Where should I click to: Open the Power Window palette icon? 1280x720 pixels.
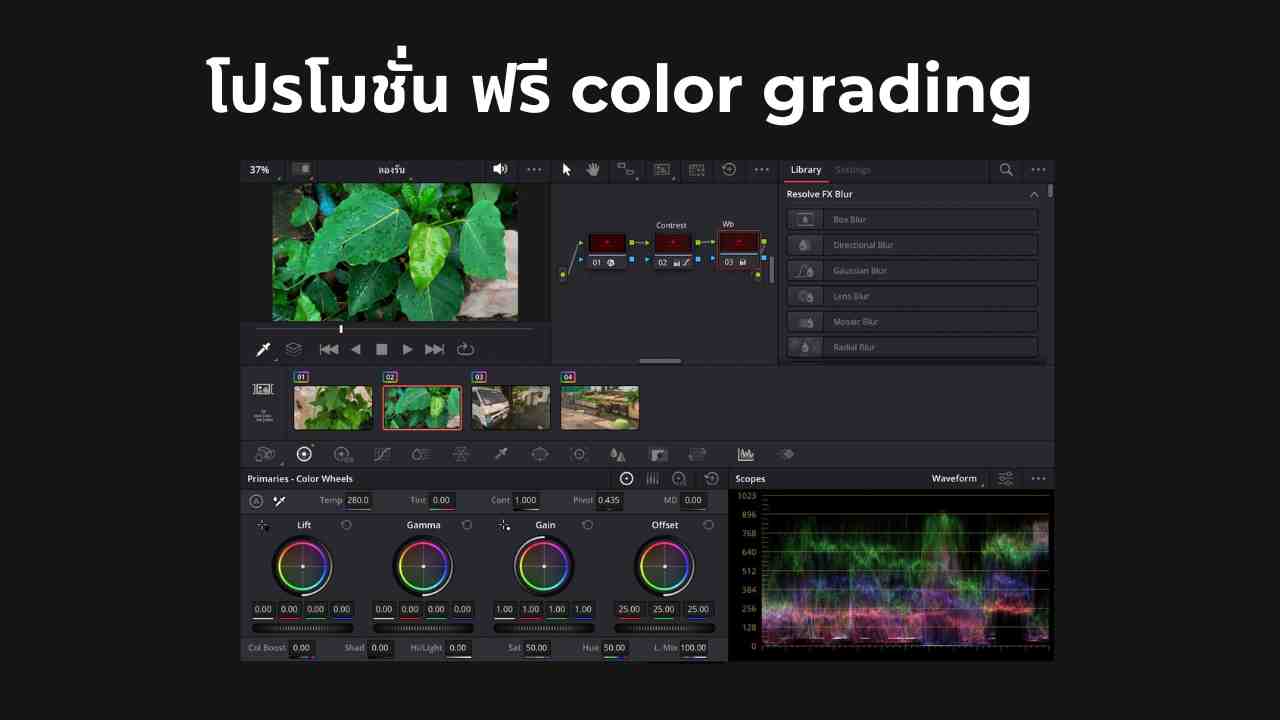coord(540,454)
